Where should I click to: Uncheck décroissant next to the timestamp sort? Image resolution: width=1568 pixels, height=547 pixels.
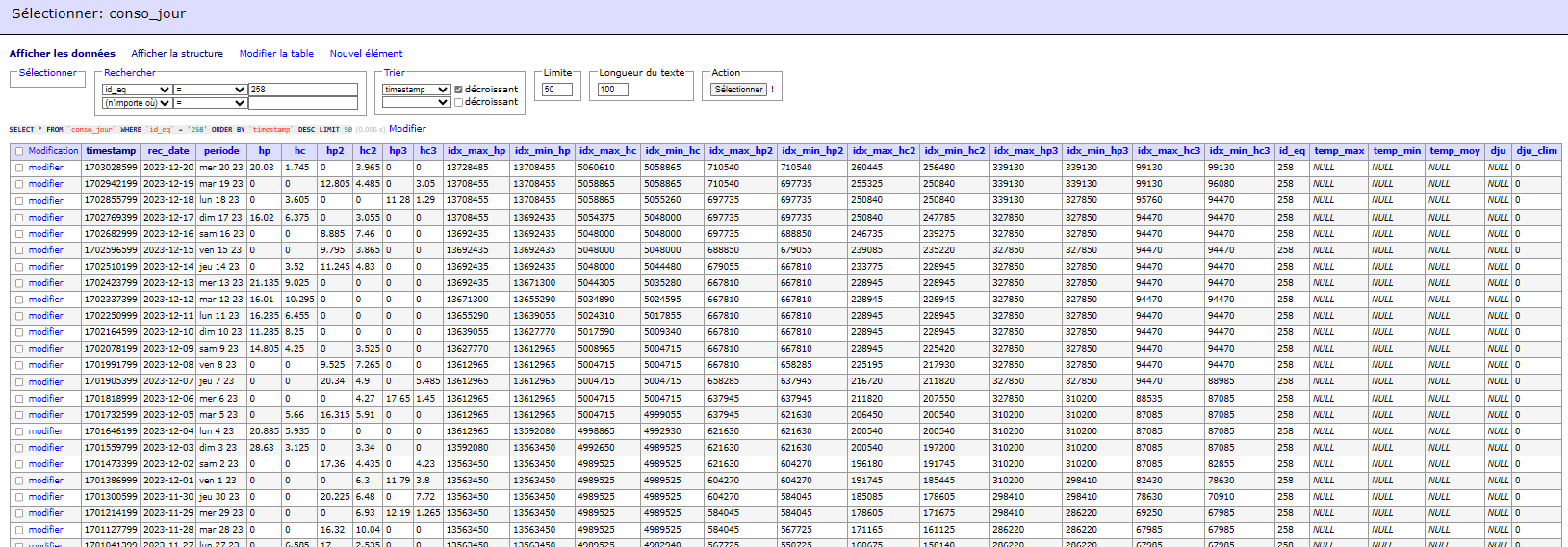(x=459, y=90)
